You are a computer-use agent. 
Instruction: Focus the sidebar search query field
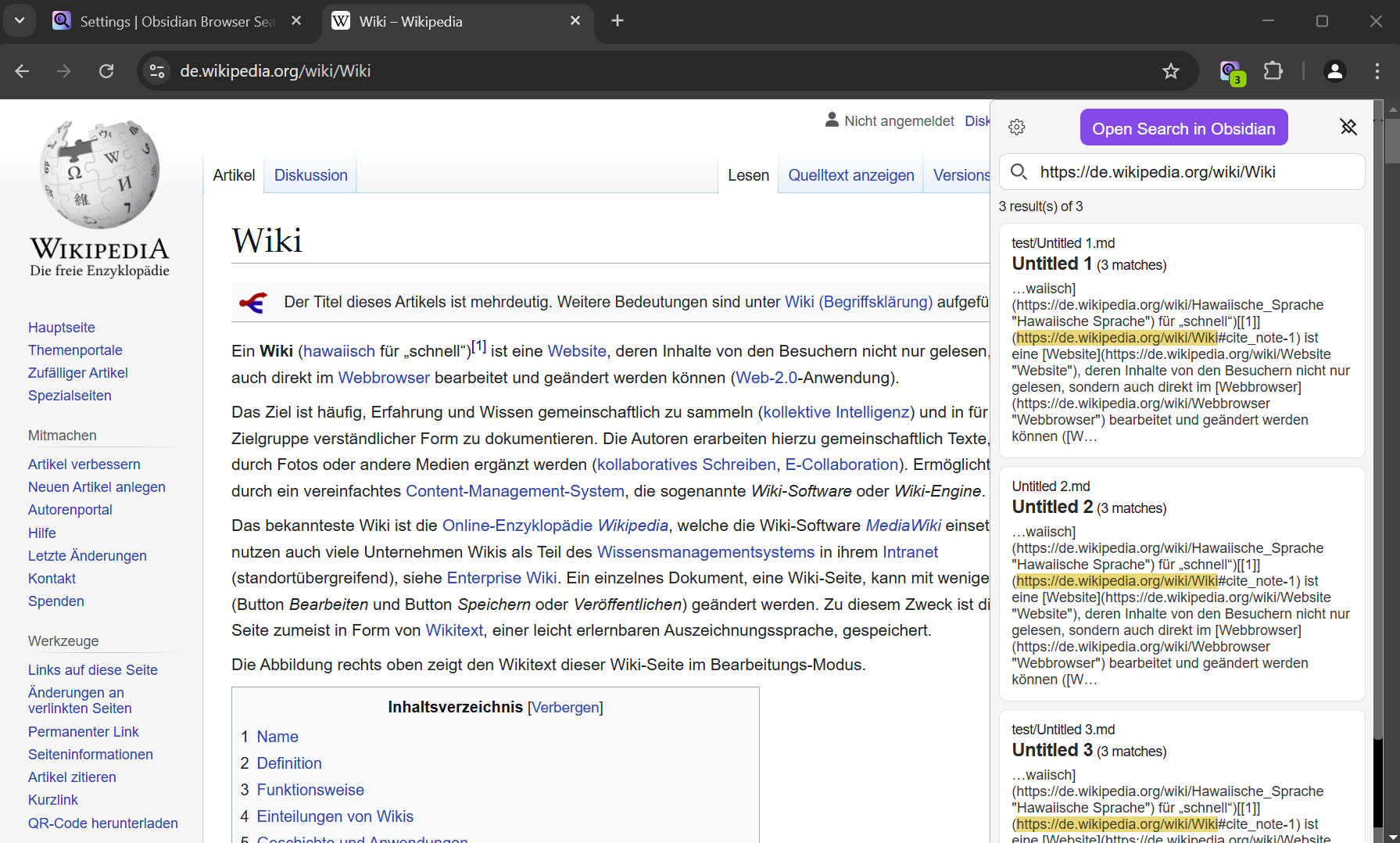[x=1182, y=171]
